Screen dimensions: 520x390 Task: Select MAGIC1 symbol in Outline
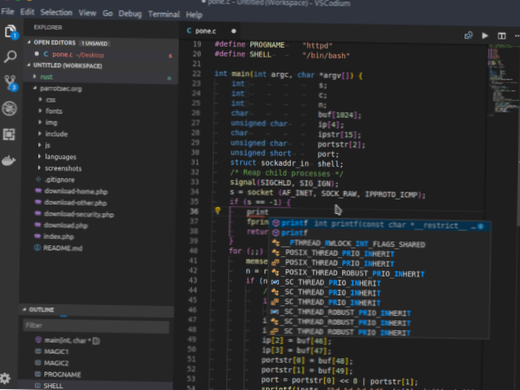tap(56, 351)
